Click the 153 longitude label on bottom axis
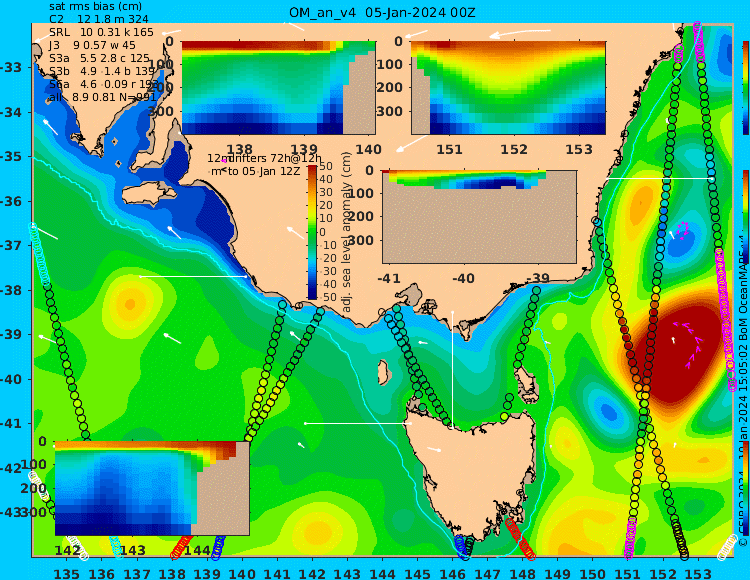This screenshot has width=750, height=580. click(698, 573)
